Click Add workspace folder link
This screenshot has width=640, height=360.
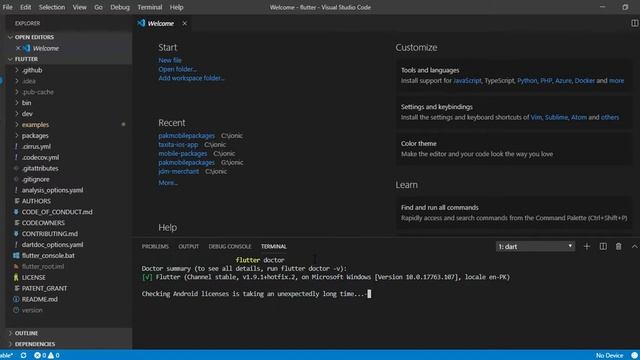(191, 78)
